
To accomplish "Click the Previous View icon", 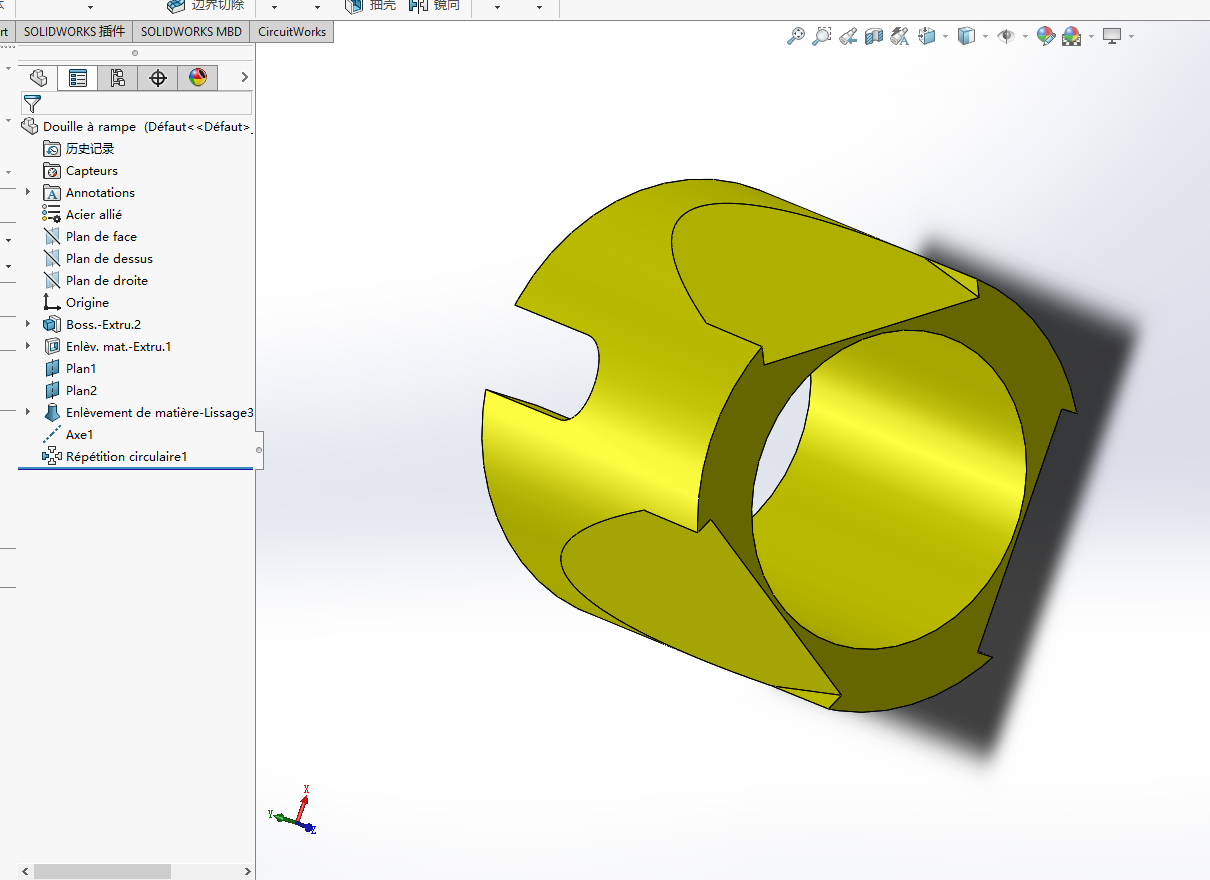I will [848, 36].
